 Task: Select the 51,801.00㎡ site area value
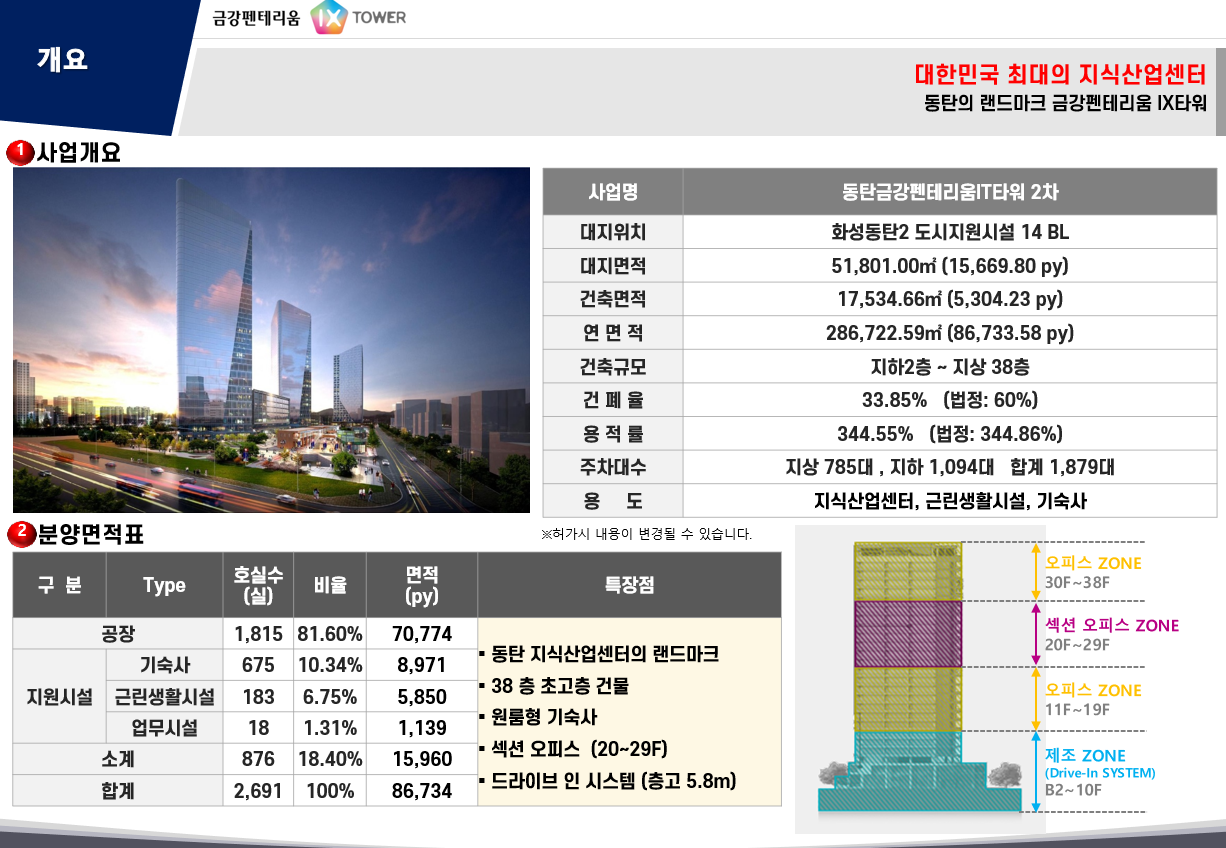950,266
